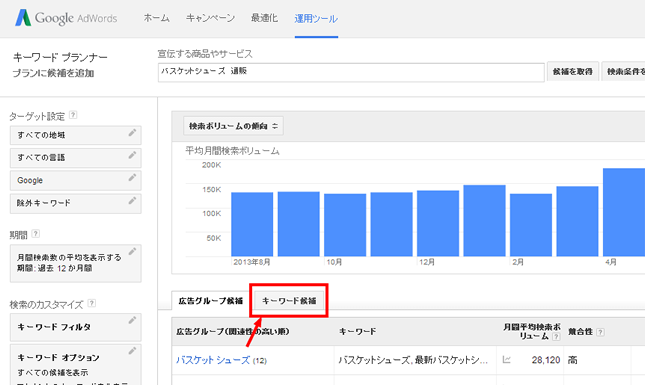Edit キーワード フィルタ with pencil icon
Image resolution: width=645 pixels, height=385 pixels.
[132, 320]
